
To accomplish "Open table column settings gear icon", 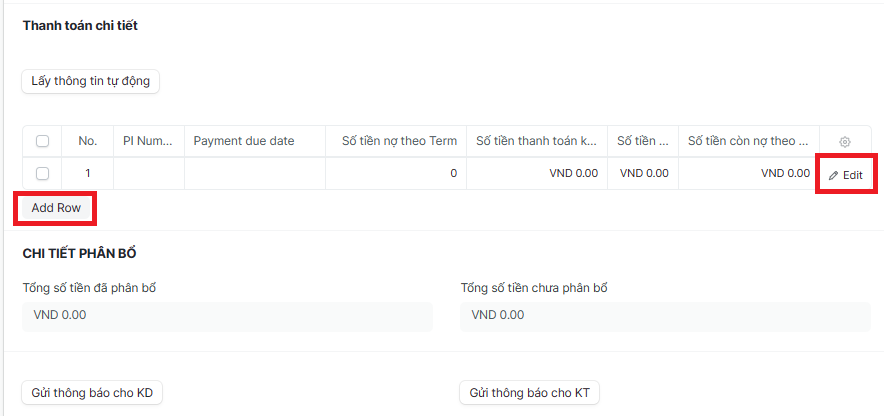I will coord(844,142).
